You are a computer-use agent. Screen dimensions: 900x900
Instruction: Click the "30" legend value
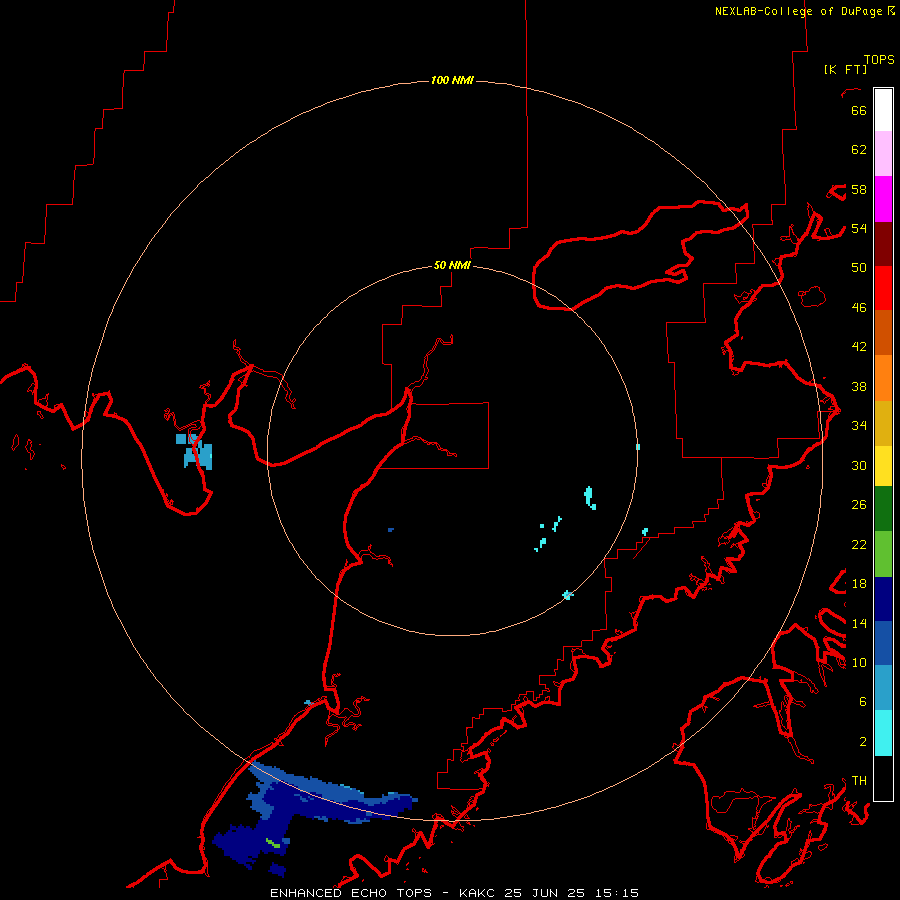click(859, 465)
